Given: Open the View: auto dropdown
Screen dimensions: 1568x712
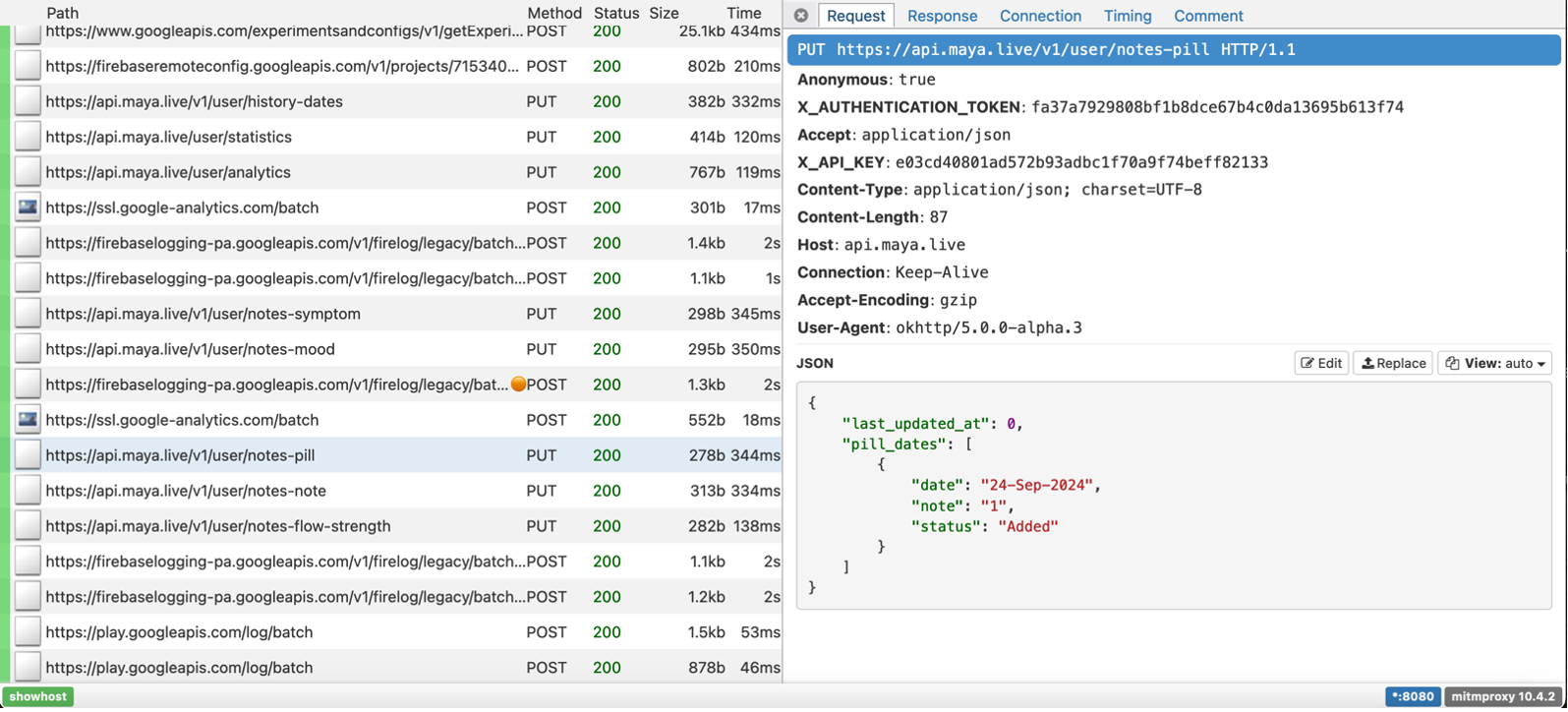Looking at the screenshot, I should [x=1494, y=363].
